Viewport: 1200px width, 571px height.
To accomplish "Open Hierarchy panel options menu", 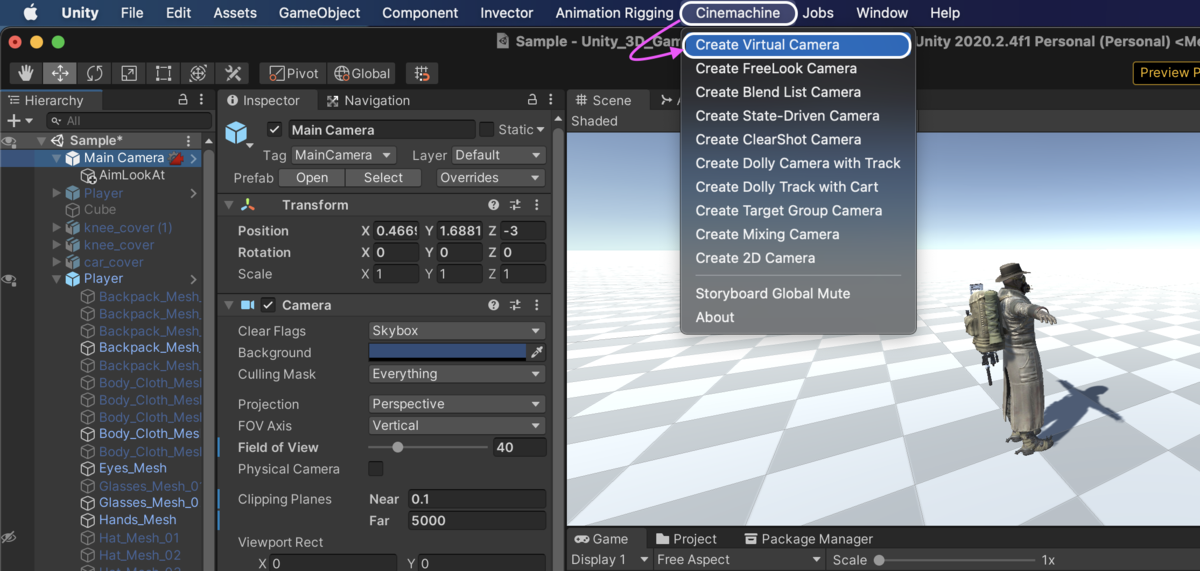I will (x=201, y=100).
